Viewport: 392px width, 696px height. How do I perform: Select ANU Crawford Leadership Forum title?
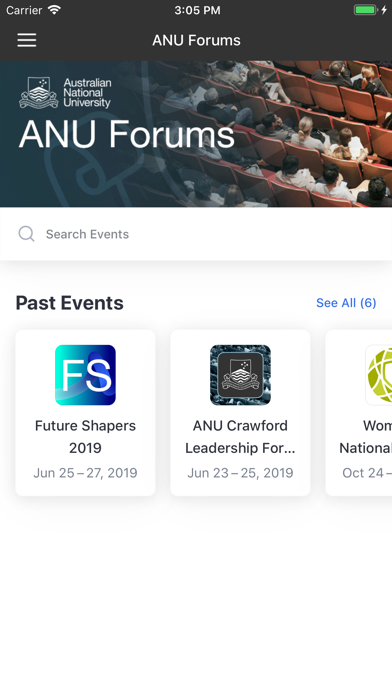[x=240, y=436]
